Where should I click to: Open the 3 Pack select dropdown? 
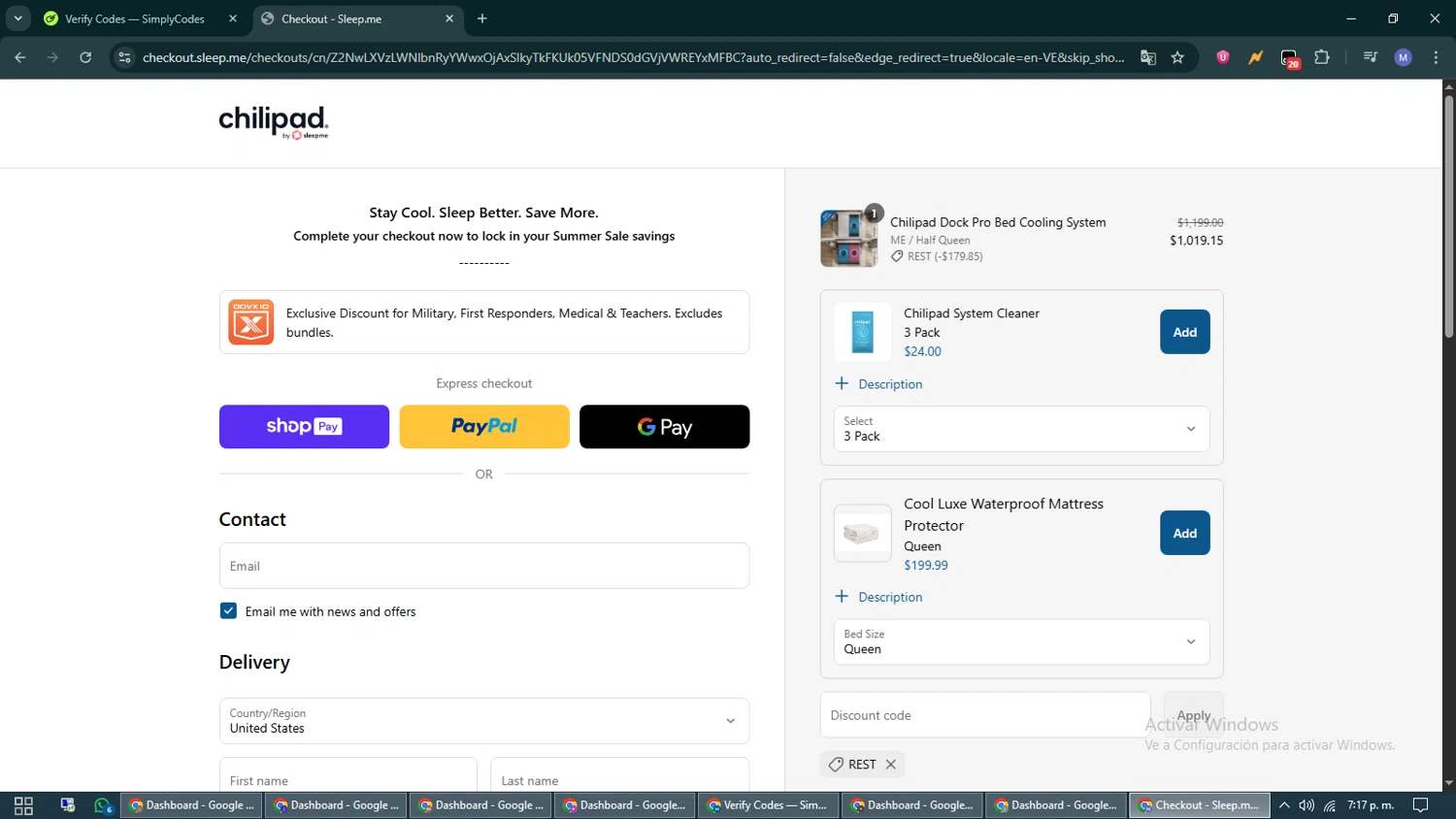[x=1021, y=429]
